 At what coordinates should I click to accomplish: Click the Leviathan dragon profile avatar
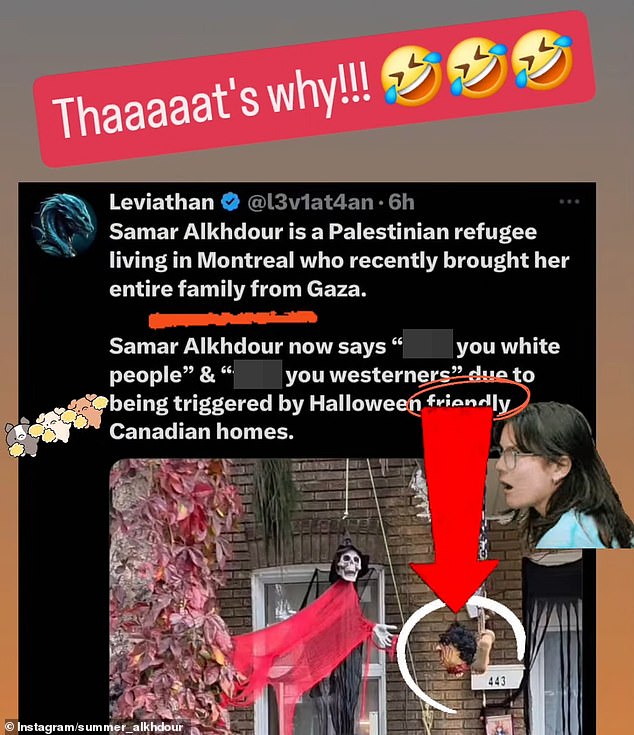pos(64,225)
